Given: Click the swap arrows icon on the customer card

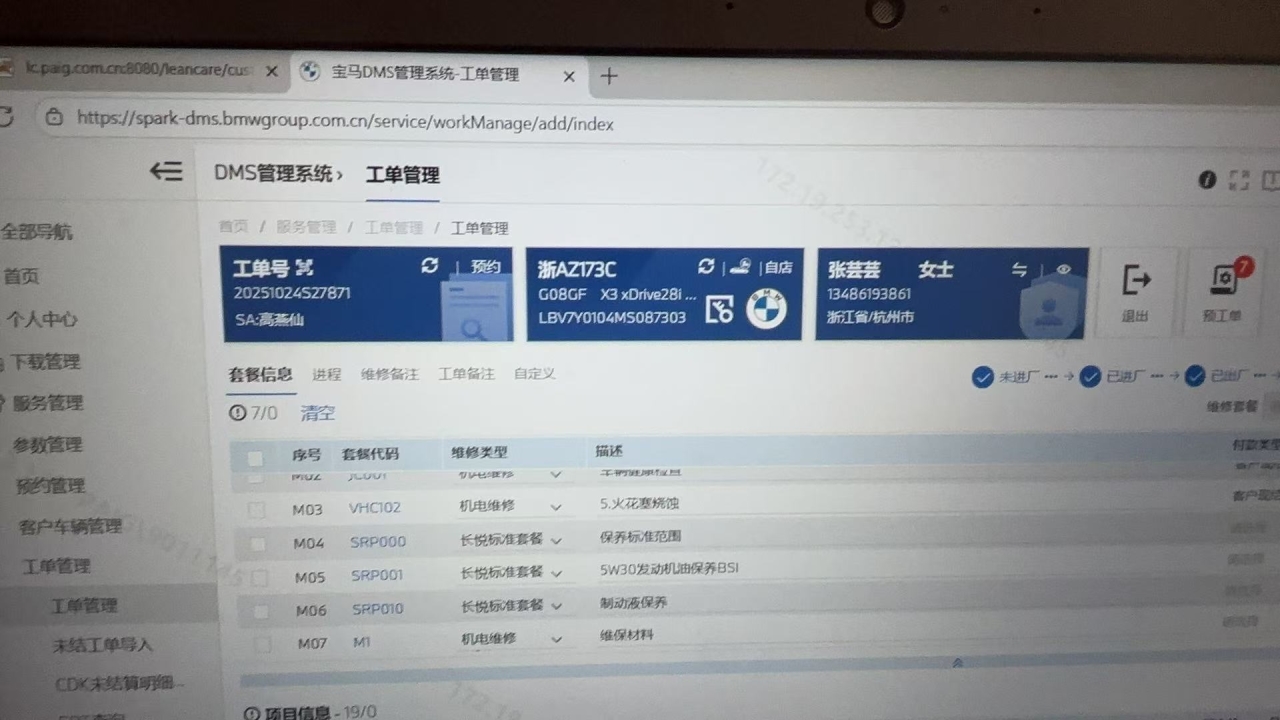Looking at the screenshot, I should click(1019, 270).
